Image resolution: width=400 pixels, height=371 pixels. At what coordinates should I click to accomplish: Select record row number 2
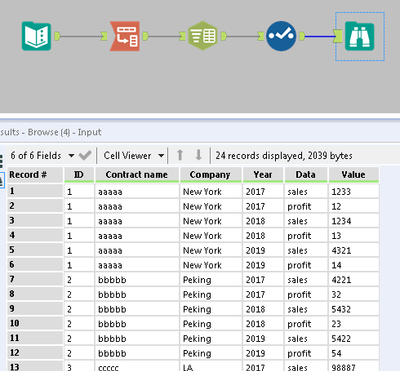click(35, 206)
